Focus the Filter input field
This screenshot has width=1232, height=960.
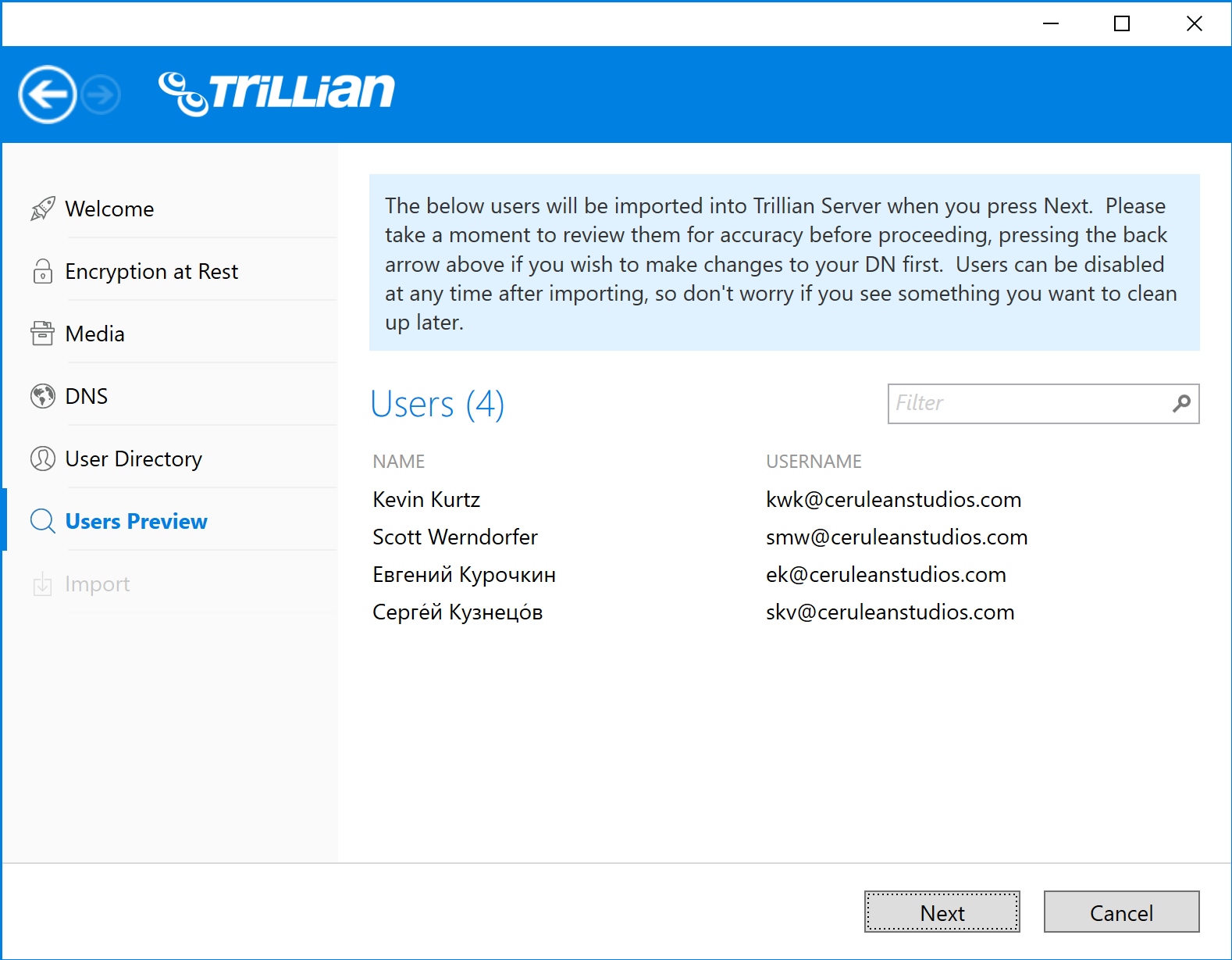pyautogui.click(x=1044, y=403)
